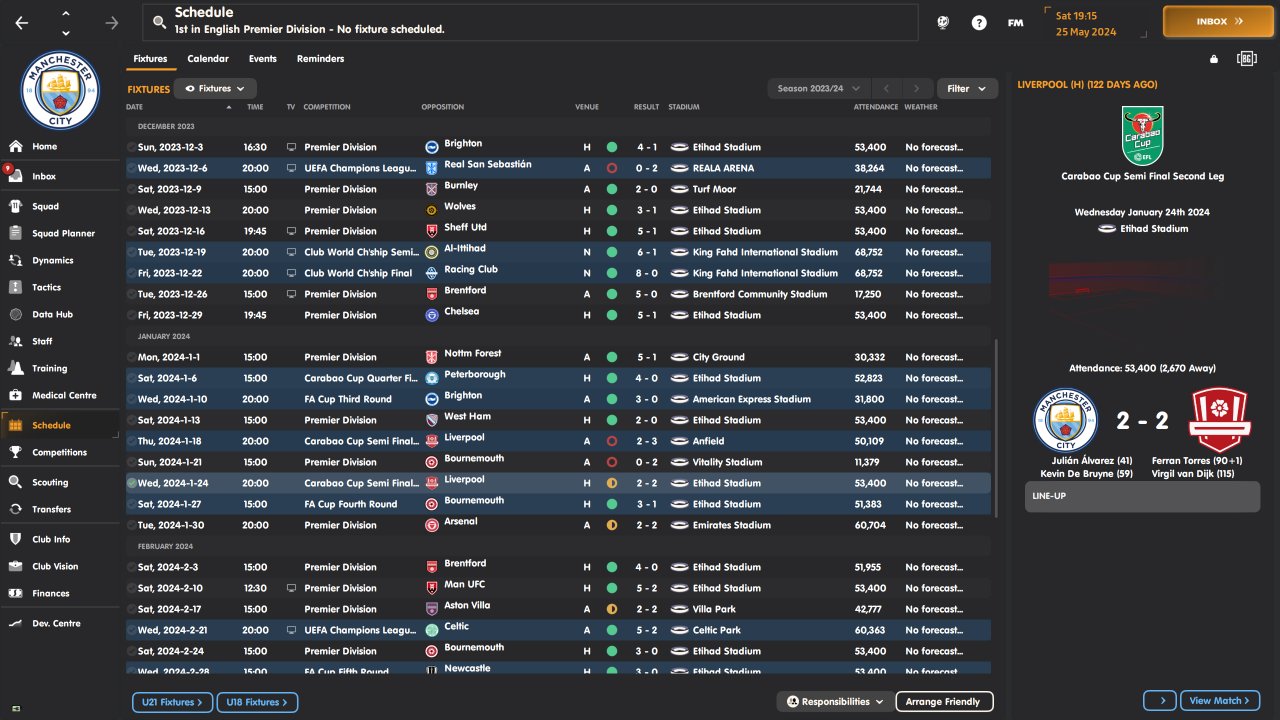Open the Finances sidebar icon
Screen dimensions: 1280x720
point(16,593)
